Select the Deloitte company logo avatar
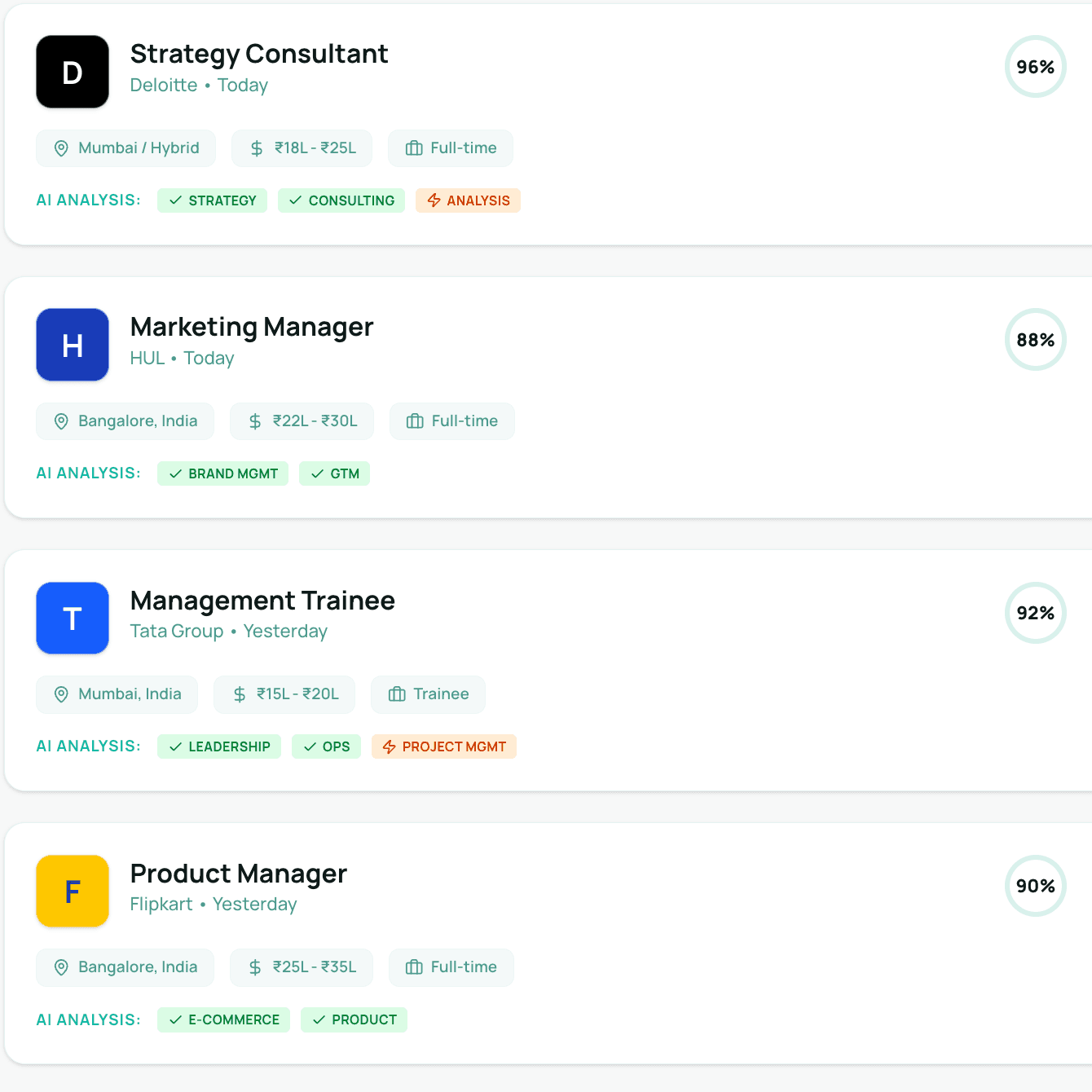Viewport: 1092px width, 1092px height. coord(72,72)
